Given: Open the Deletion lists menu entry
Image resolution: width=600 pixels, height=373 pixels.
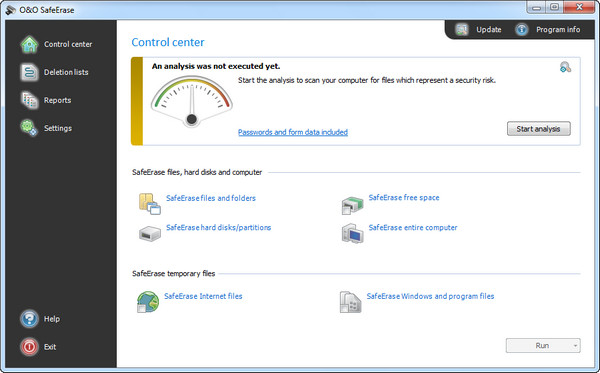Looking at the screenshot, I should (x=66, y=72).
